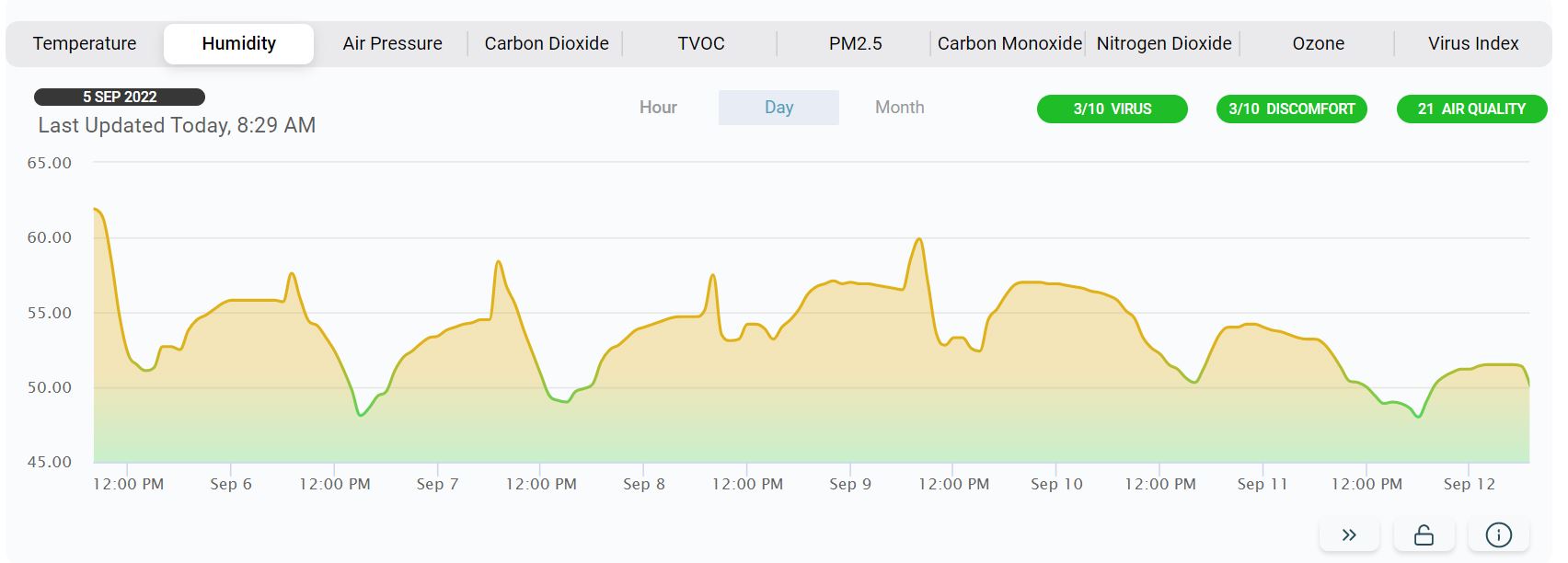Switch to the Temperature tab
This screenshot has width=1568, height=563.
85,43
